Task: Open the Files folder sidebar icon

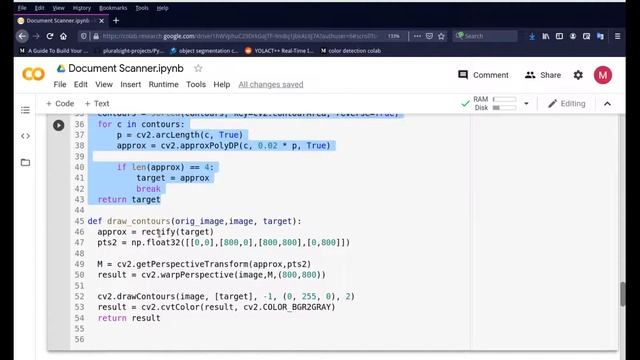Action: coord(25,162)
